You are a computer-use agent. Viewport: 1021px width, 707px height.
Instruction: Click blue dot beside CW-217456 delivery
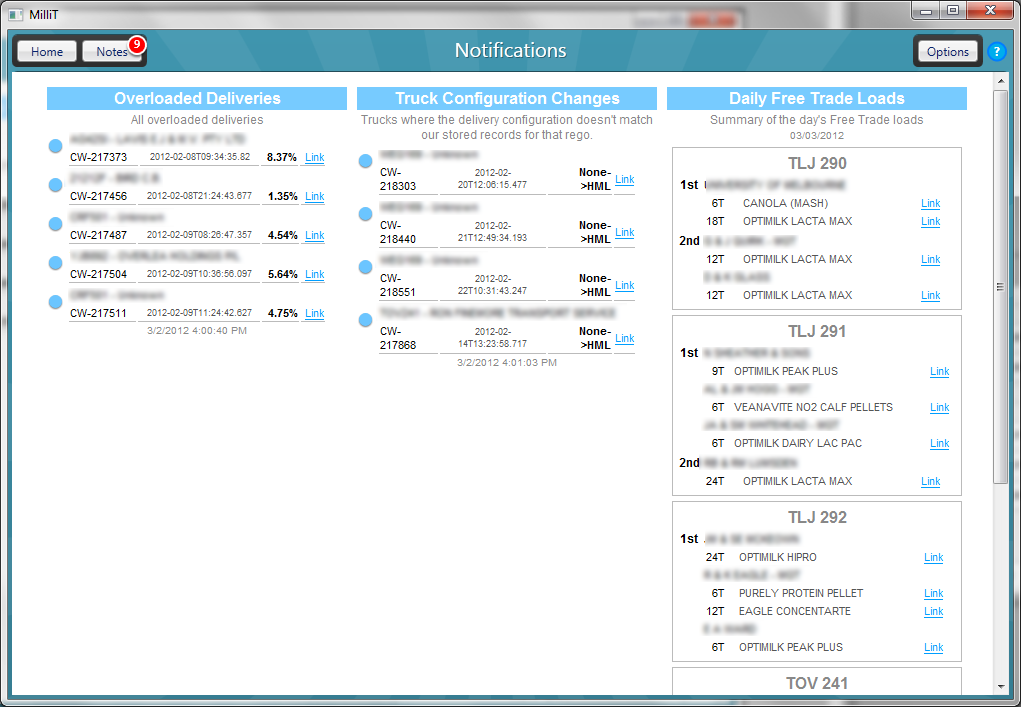pyautogui.click(x=56, y=185)
